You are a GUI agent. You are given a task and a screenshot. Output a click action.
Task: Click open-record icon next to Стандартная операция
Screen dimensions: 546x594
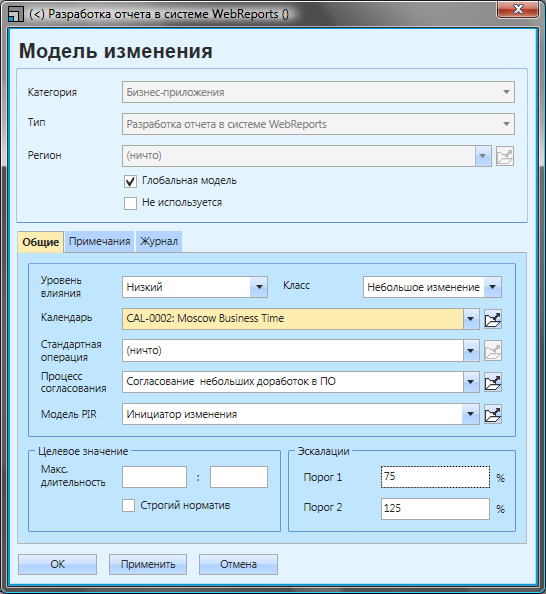493,350
